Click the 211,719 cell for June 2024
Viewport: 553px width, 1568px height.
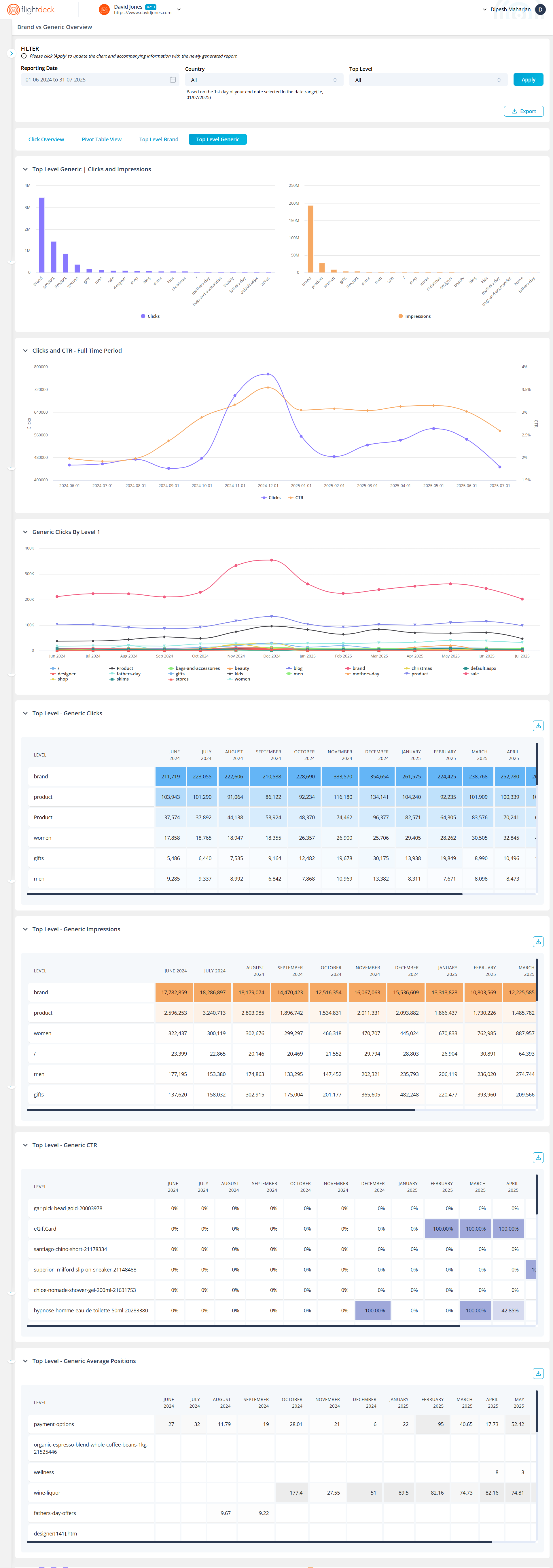pos(171,777)
